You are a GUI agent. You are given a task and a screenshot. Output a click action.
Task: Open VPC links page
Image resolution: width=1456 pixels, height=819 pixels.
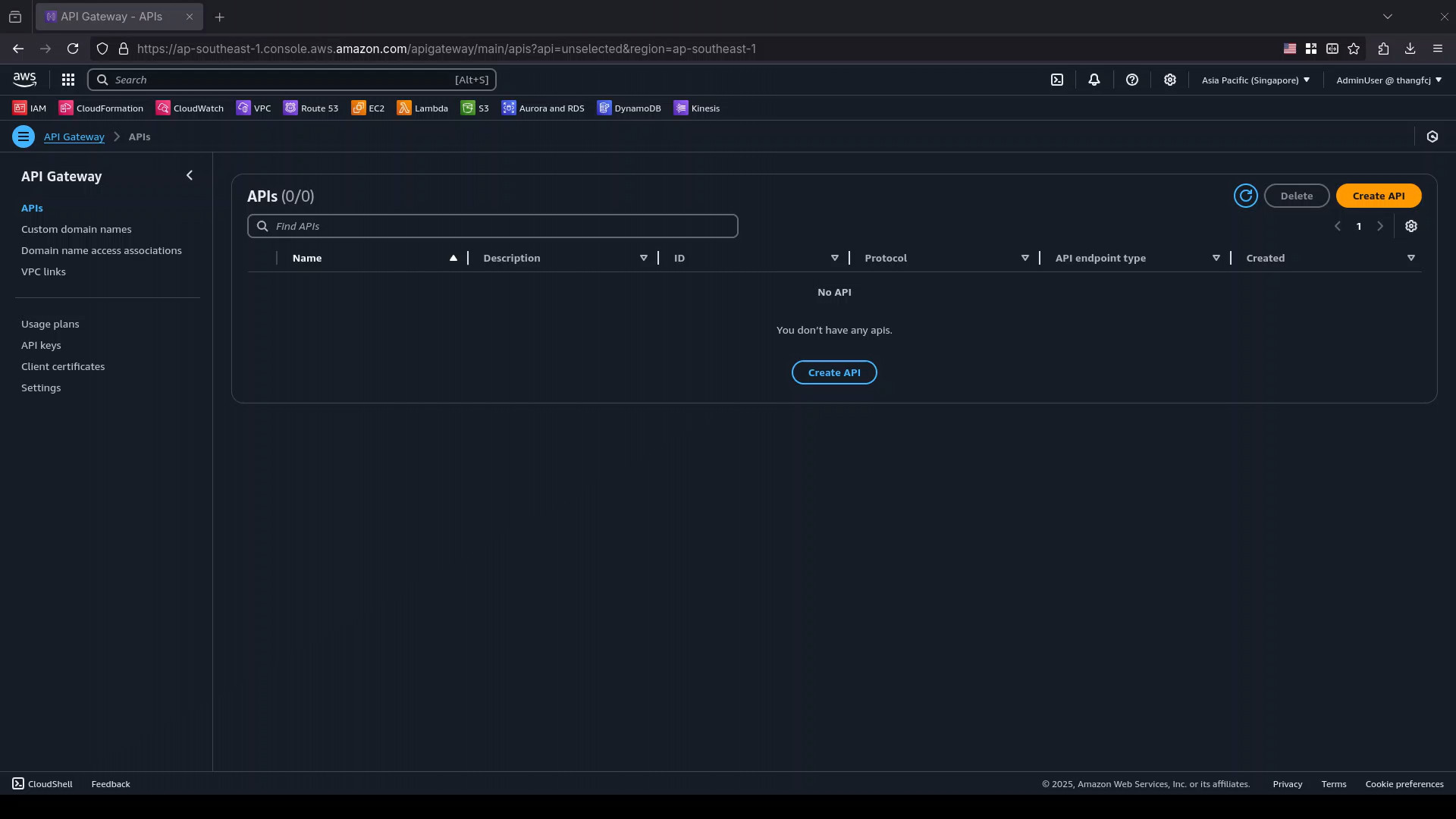[43, 271]
